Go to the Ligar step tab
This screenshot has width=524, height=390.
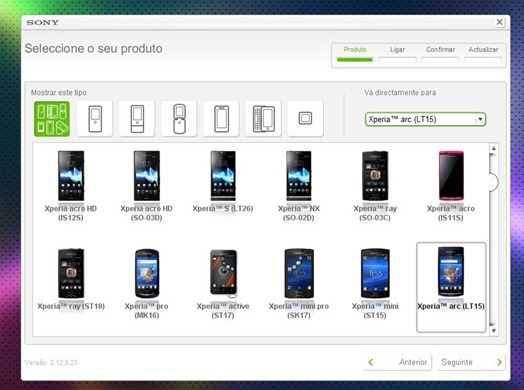[x=397, y=54]
